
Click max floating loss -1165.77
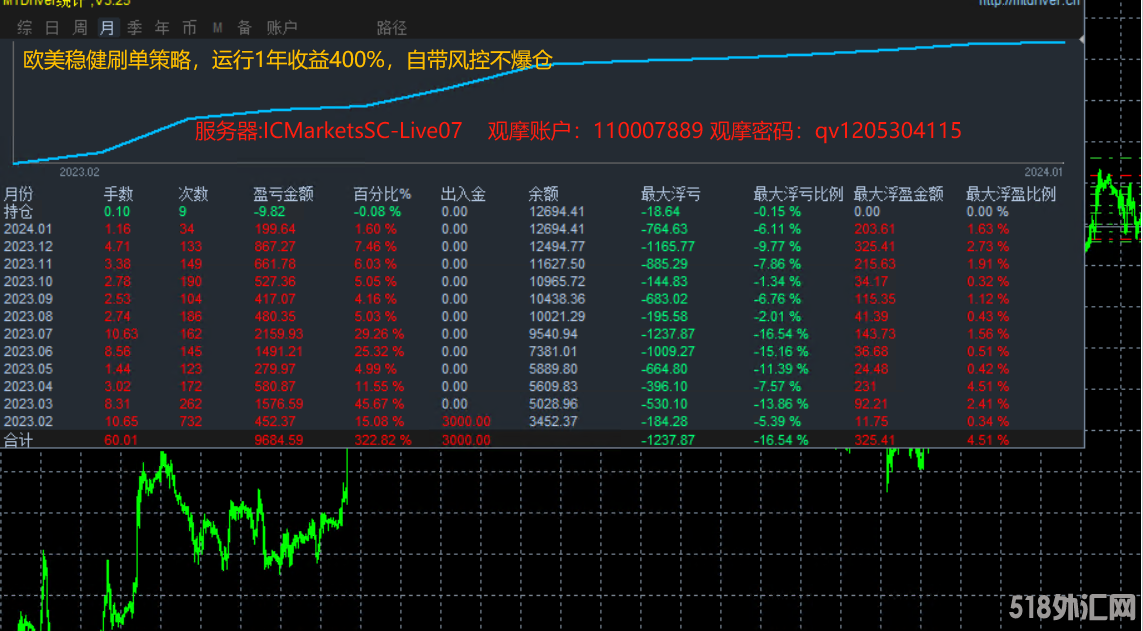(668, 246)
